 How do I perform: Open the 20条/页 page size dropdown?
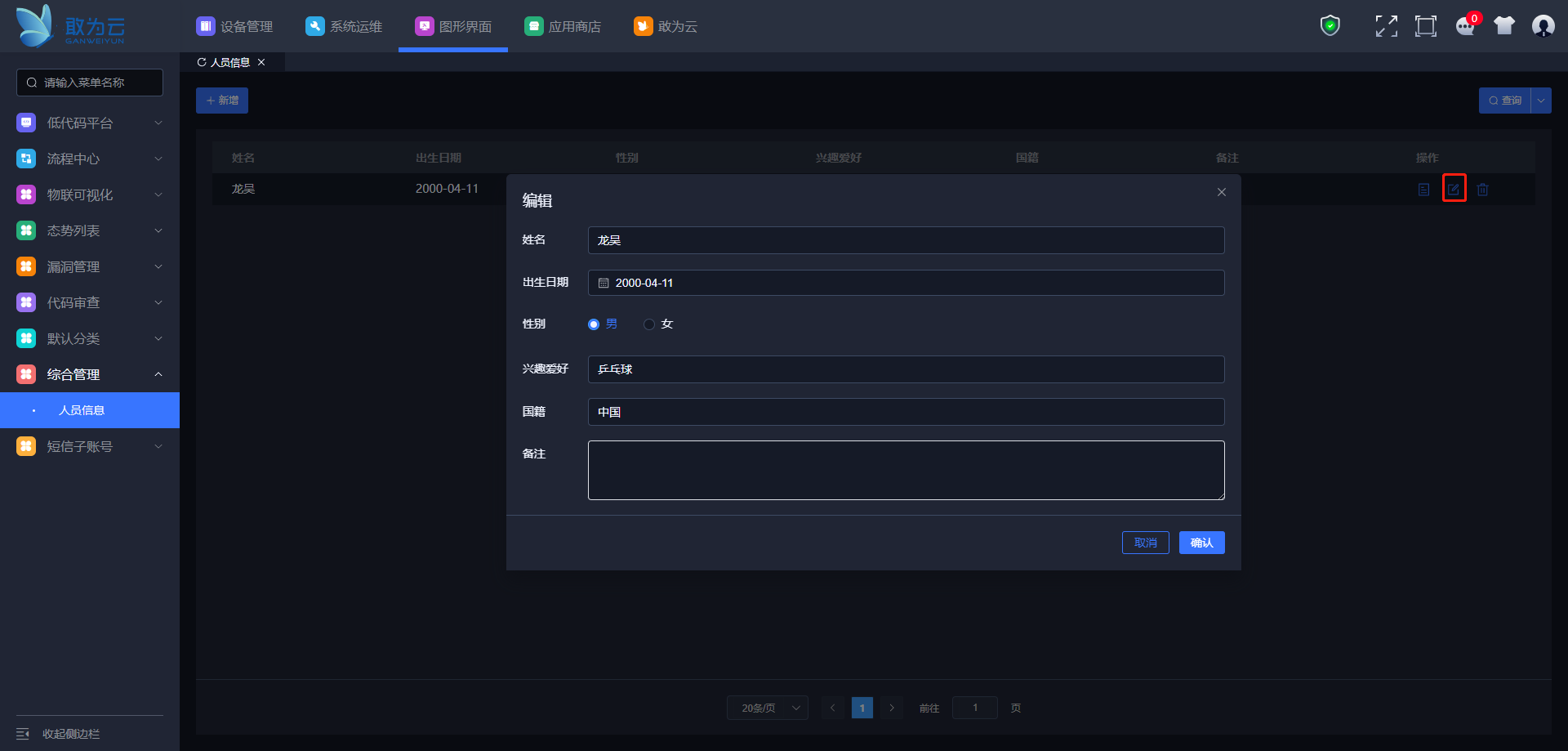[x=767, y=708]
